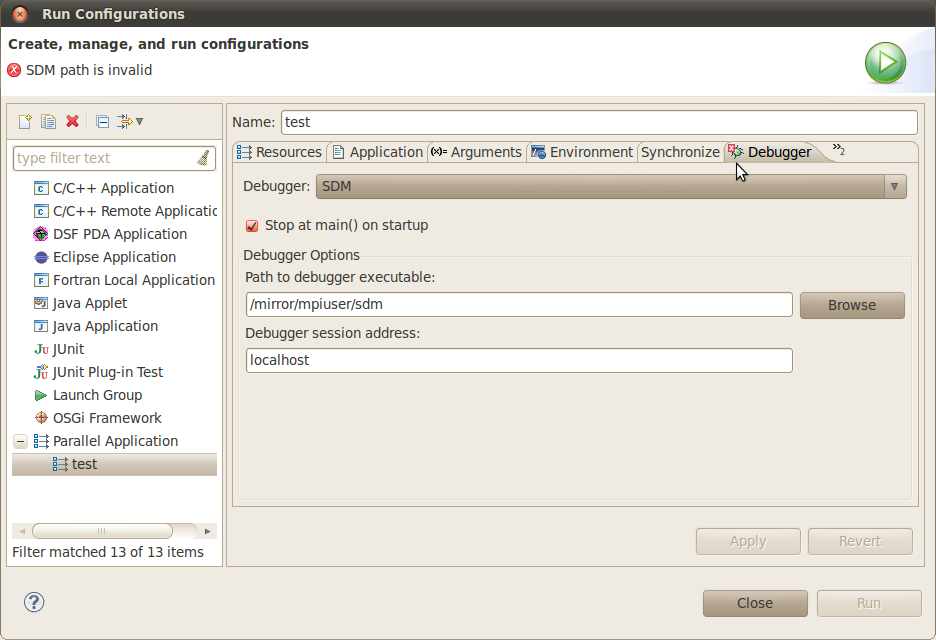Select Parallel Application tree item
Screen dimensions: 936x640
pyautogui.click(x=115, y=441)
